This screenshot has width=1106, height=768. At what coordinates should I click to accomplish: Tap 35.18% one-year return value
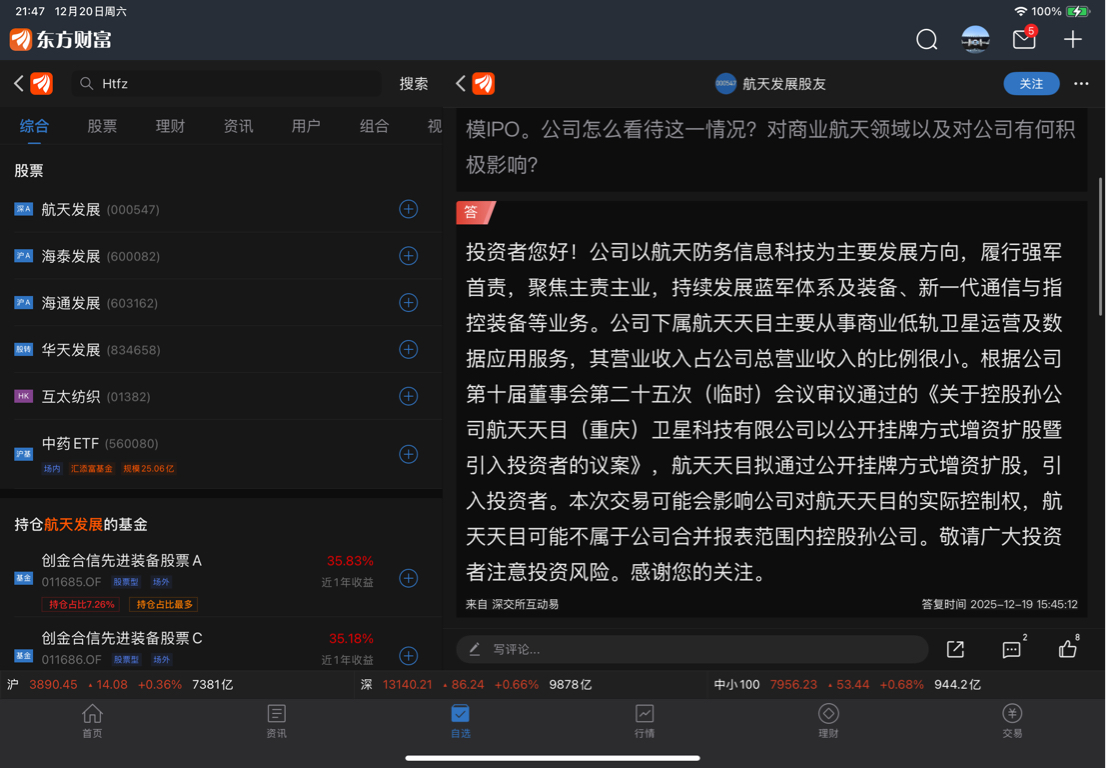[351, 639]
